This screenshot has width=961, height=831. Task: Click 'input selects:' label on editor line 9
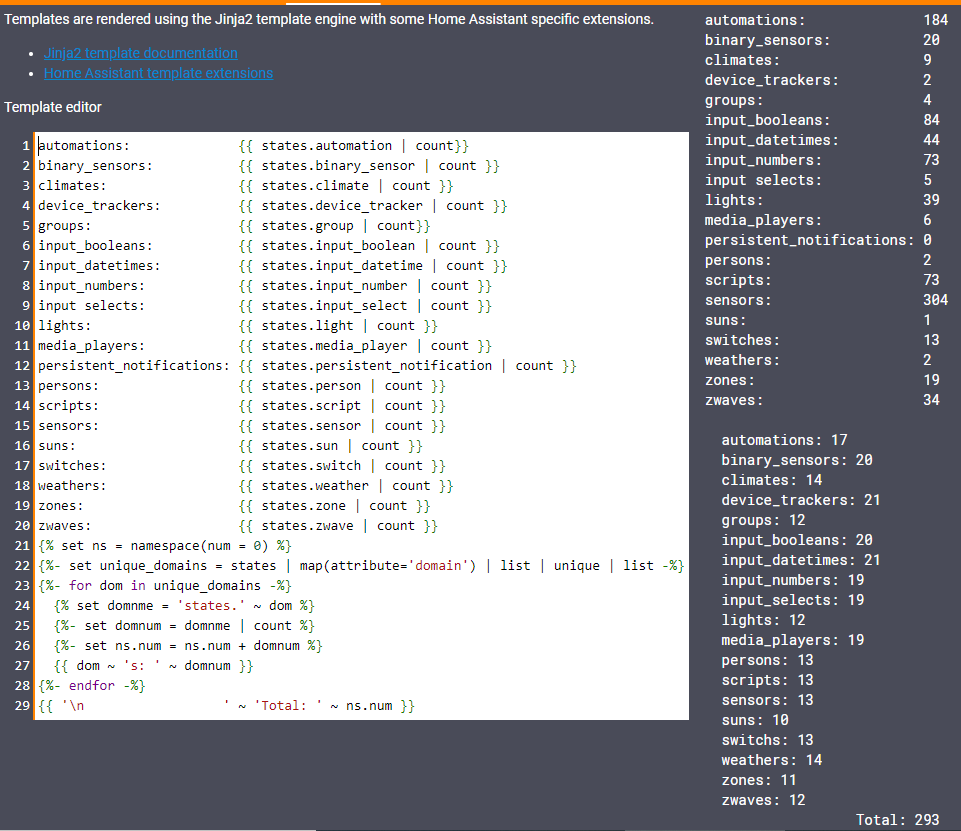coord(91,306)
